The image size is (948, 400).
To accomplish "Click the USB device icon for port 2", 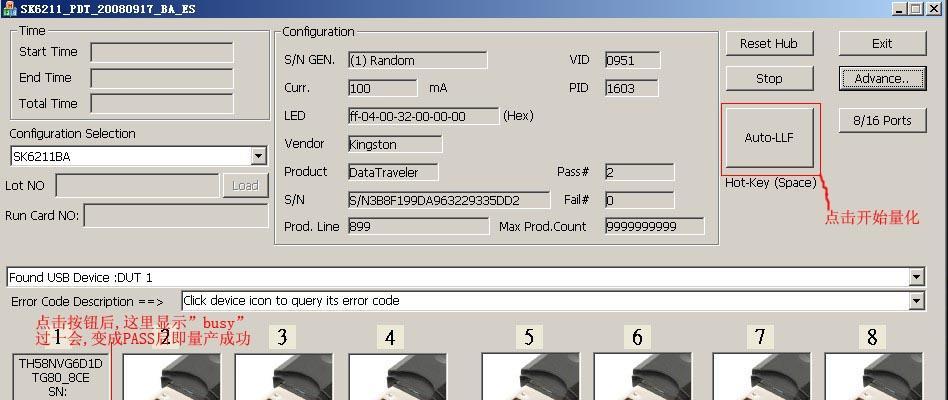I will (x=172, y=377).
